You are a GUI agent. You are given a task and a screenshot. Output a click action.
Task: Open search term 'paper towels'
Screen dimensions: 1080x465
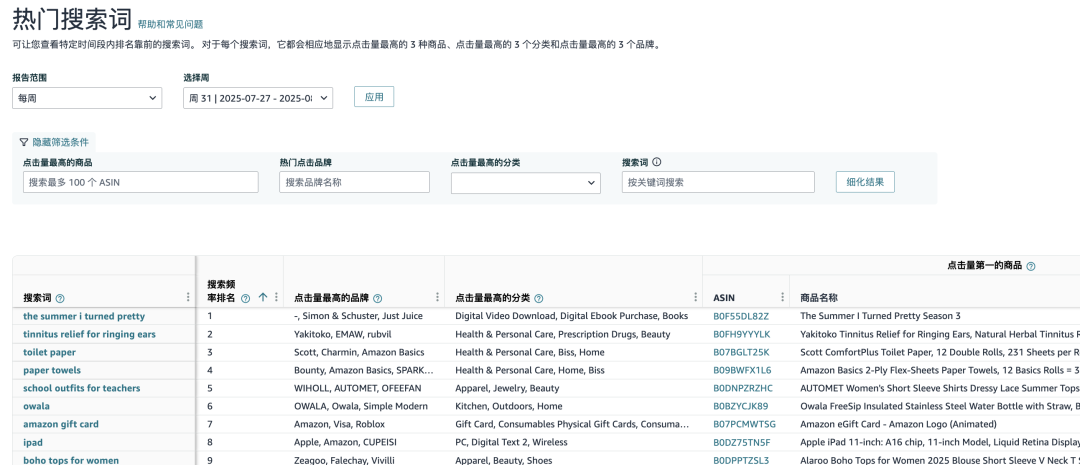tap(52, 370)
